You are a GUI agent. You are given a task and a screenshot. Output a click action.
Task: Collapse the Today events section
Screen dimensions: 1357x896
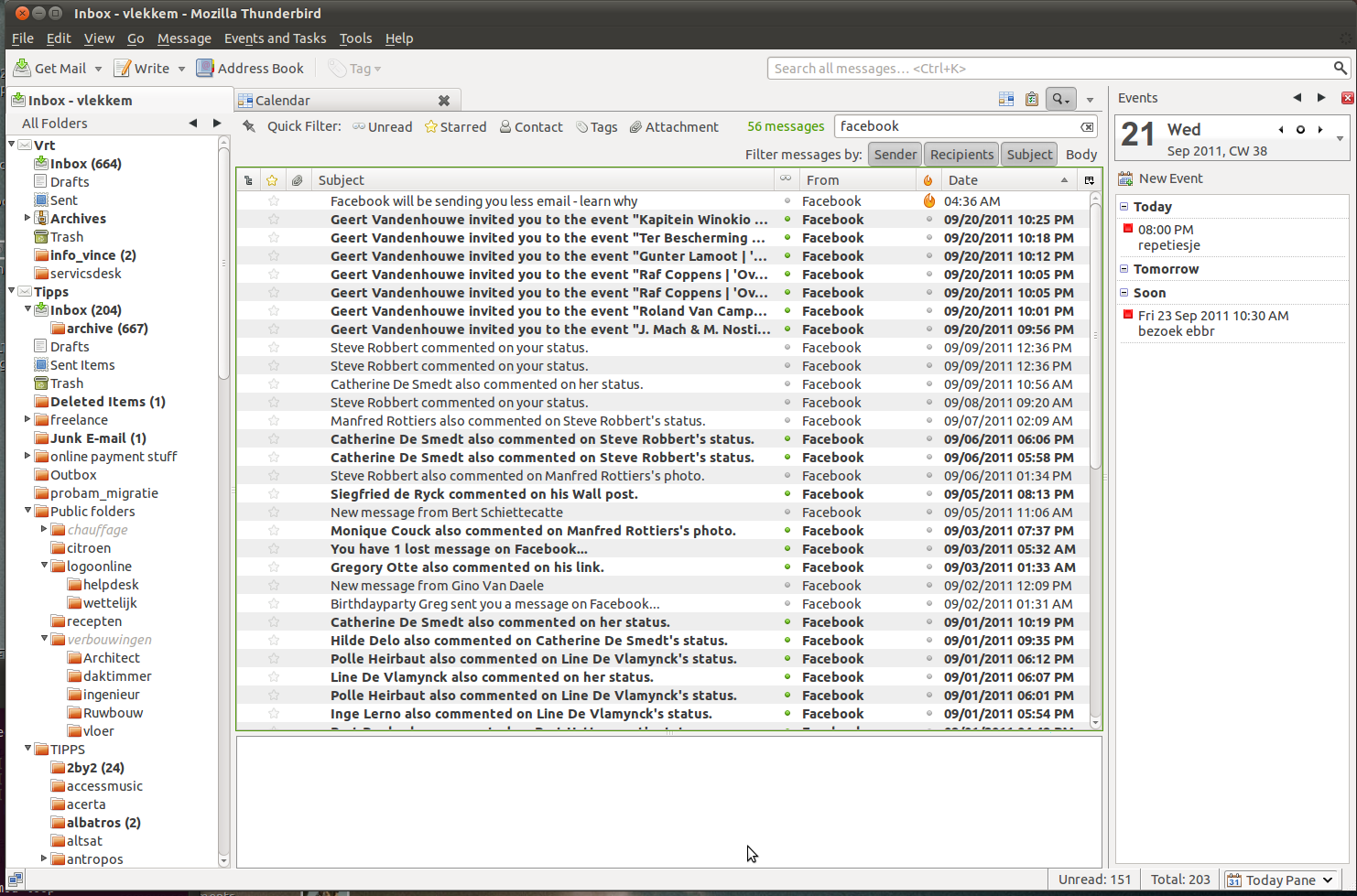coord(1124,207)
